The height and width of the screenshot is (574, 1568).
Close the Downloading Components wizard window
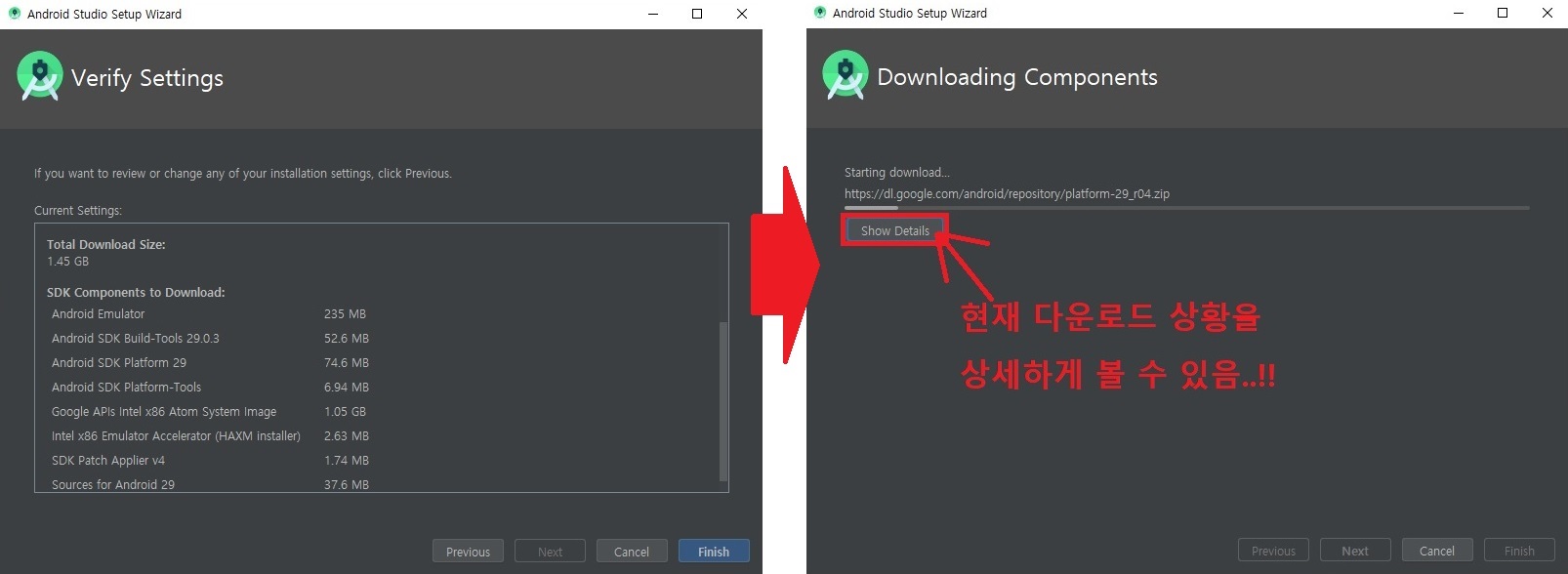(1547, 13)
